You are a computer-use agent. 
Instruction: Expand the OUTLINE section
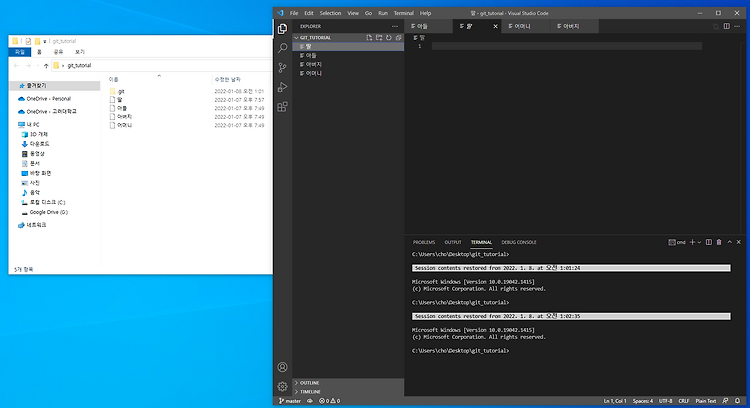(x=348, y=383)
